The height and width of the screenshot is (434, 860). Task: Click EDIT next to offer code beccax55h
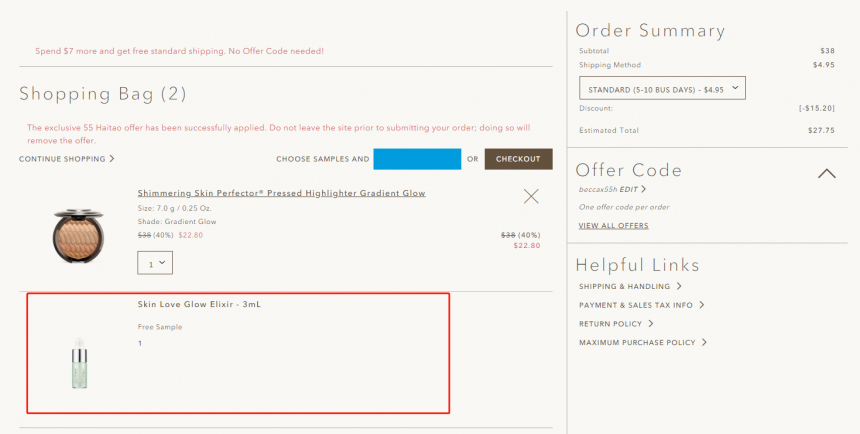[633, 189]
